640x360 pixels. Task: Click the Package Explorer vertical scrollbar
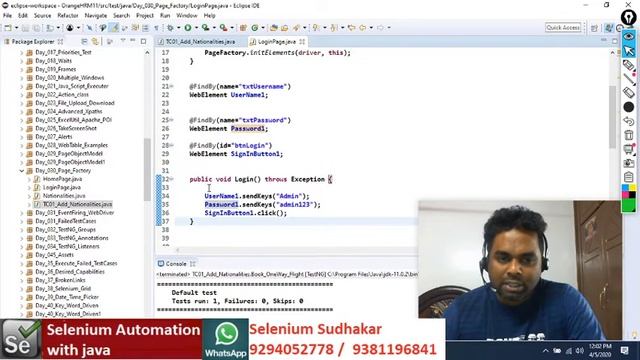[x=147, y=169]
